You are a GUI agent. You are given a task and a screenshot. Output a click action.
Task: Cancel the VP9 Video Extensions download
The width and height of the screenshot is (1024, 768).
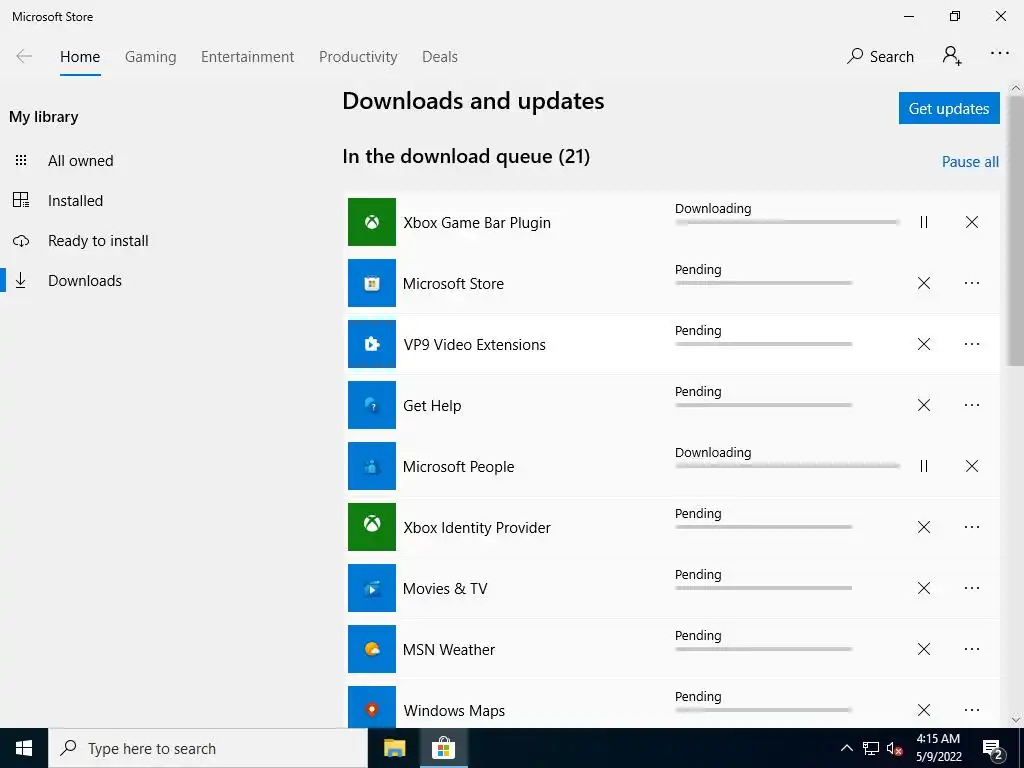coord(923,344)
